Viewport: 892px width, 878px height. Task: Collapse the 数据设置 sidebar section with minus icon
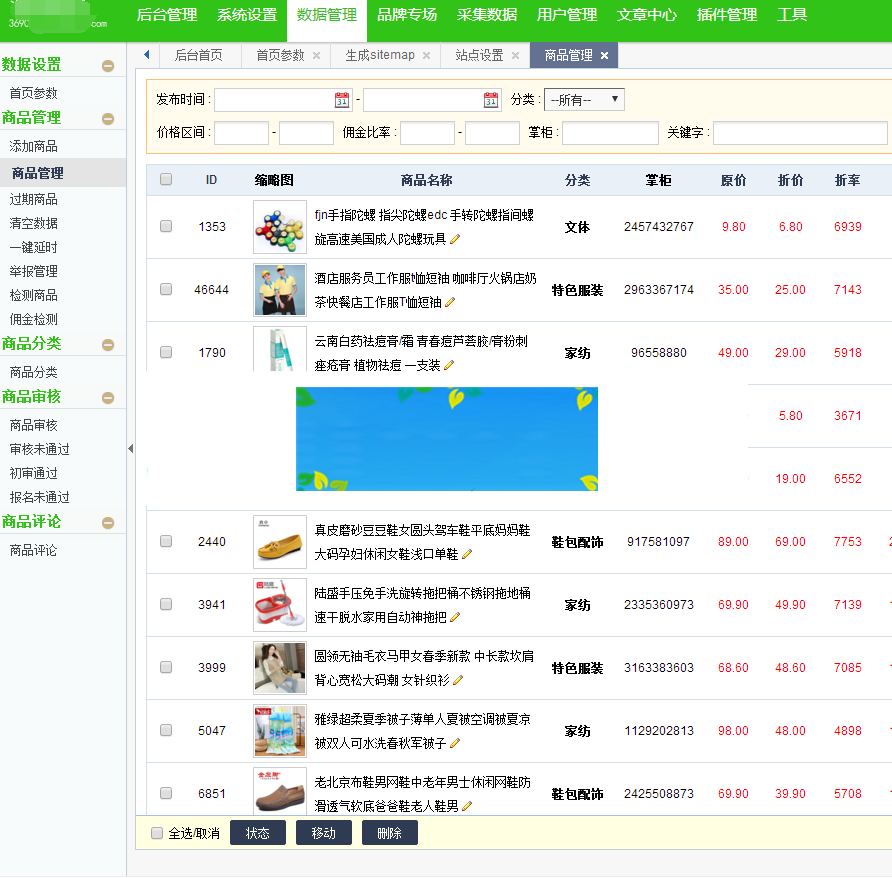click(x=108, y=64)
